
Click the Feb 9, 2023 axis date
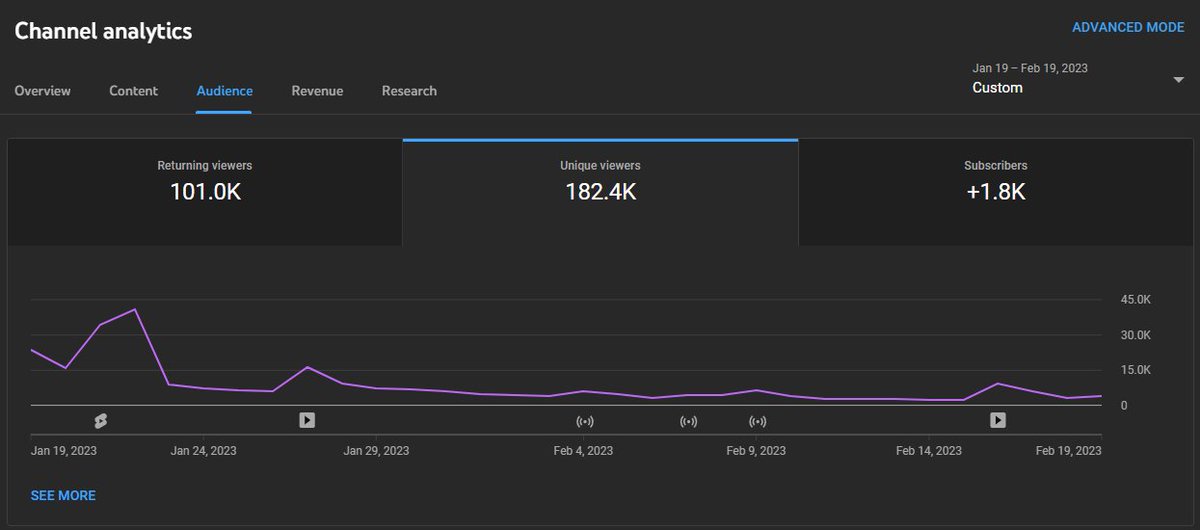756,451
